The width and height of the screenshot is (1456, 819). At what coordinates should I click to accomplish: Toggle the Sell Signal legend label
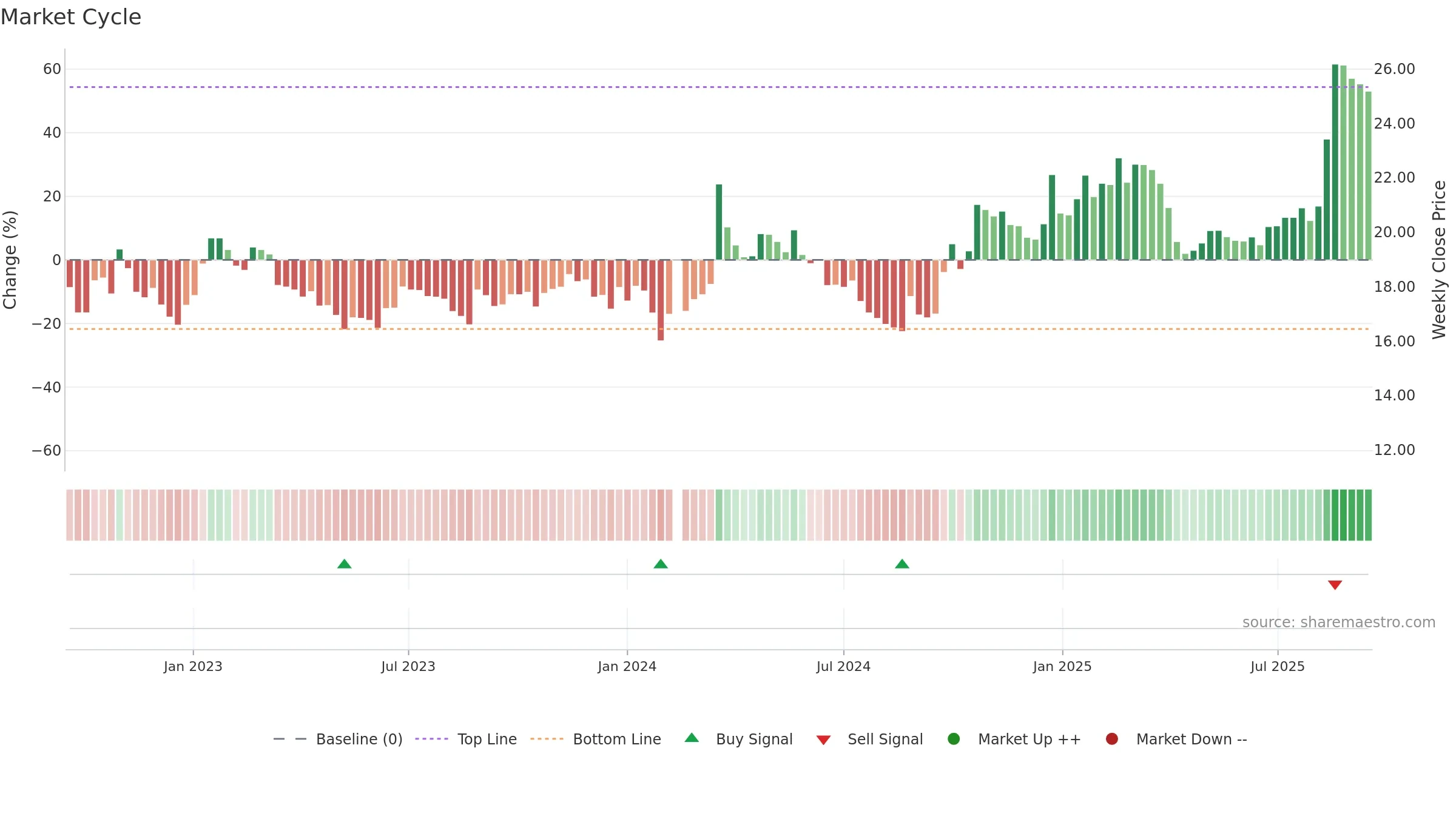(x=885, y=739)
